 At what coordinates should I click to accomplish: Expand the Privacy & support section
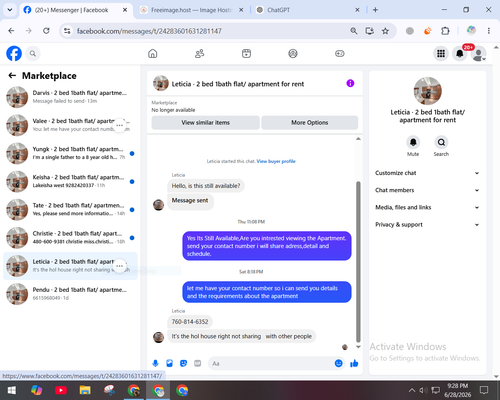pyautogui.click(x=427, y=225)
